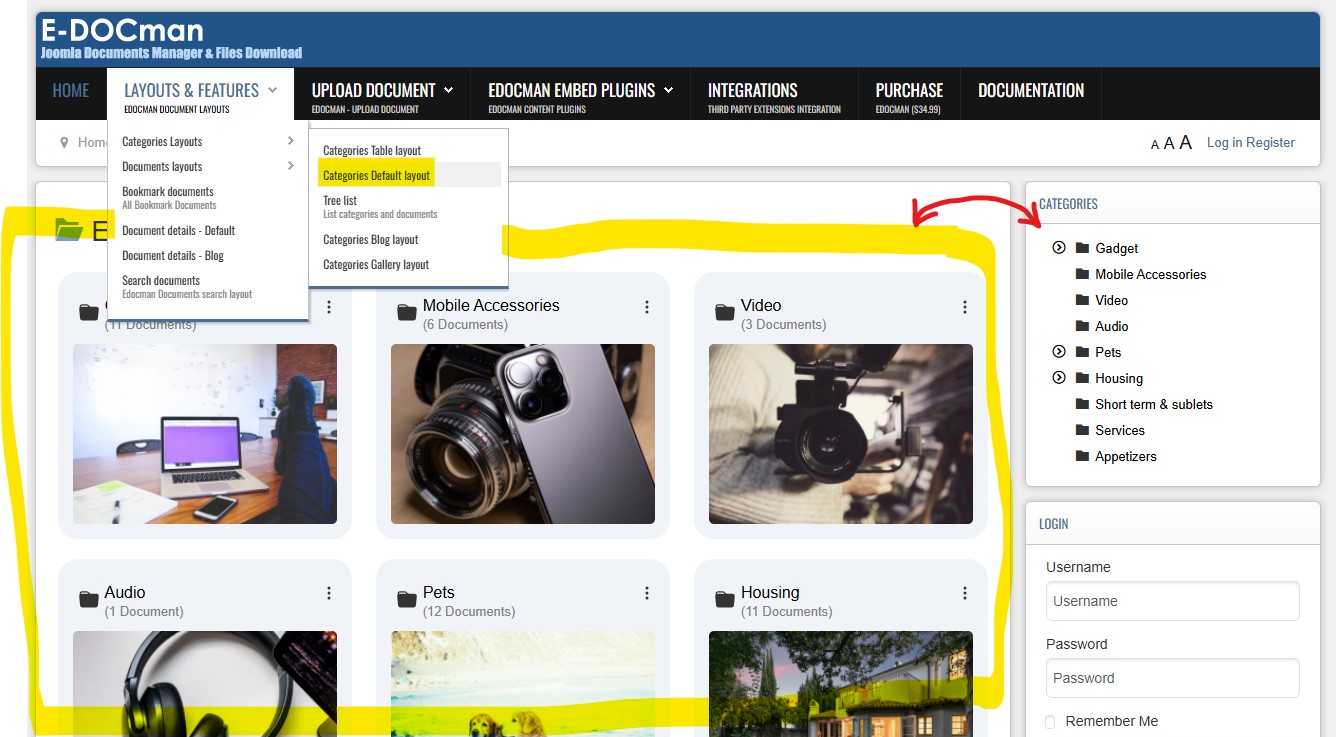
Task: Select Mobile Accessories in Categories tree
Action: (1150, 274)
